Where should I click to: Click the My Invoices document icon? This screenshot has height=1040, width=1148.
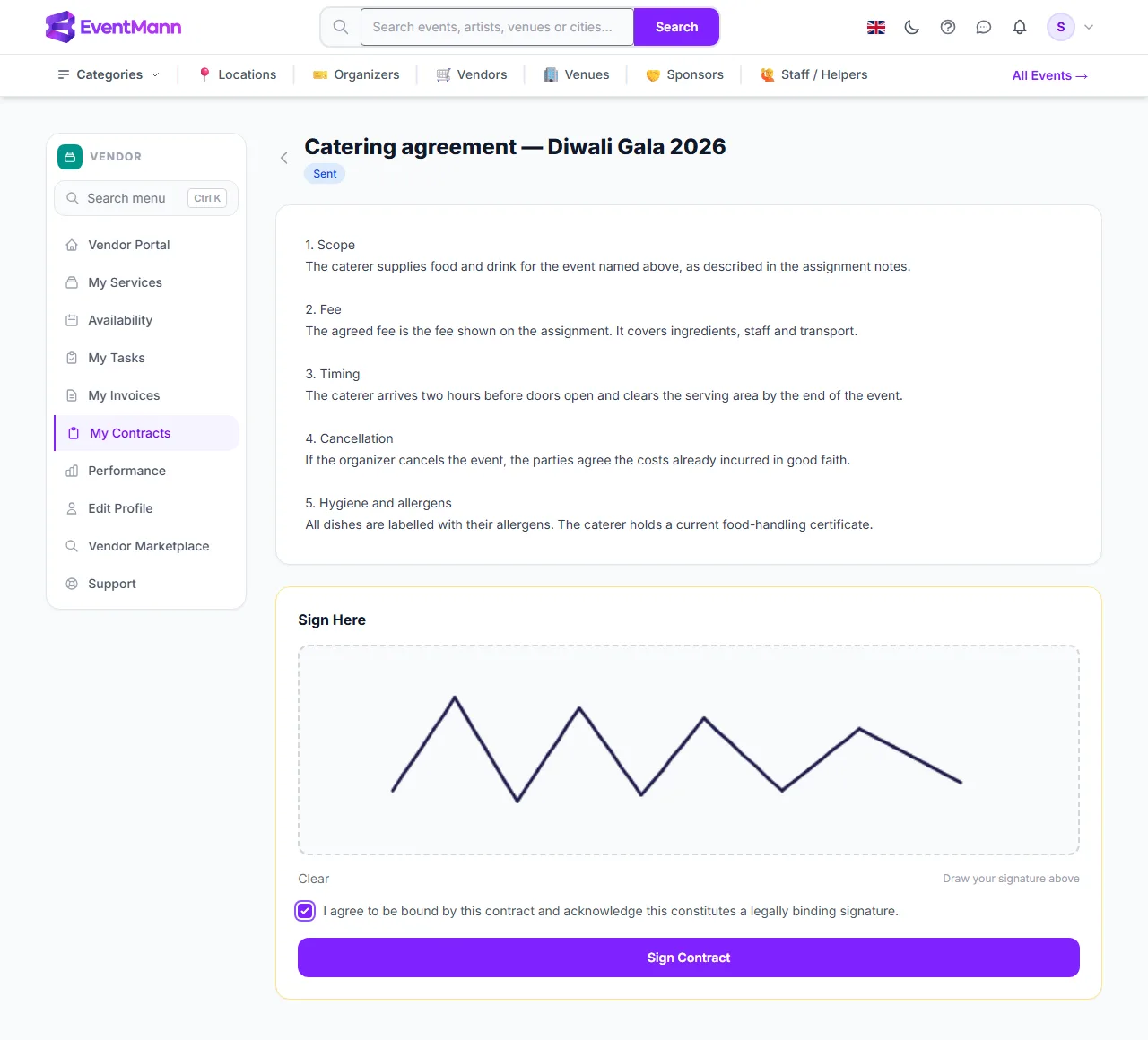pyautogui.click(x=72, y=395)
